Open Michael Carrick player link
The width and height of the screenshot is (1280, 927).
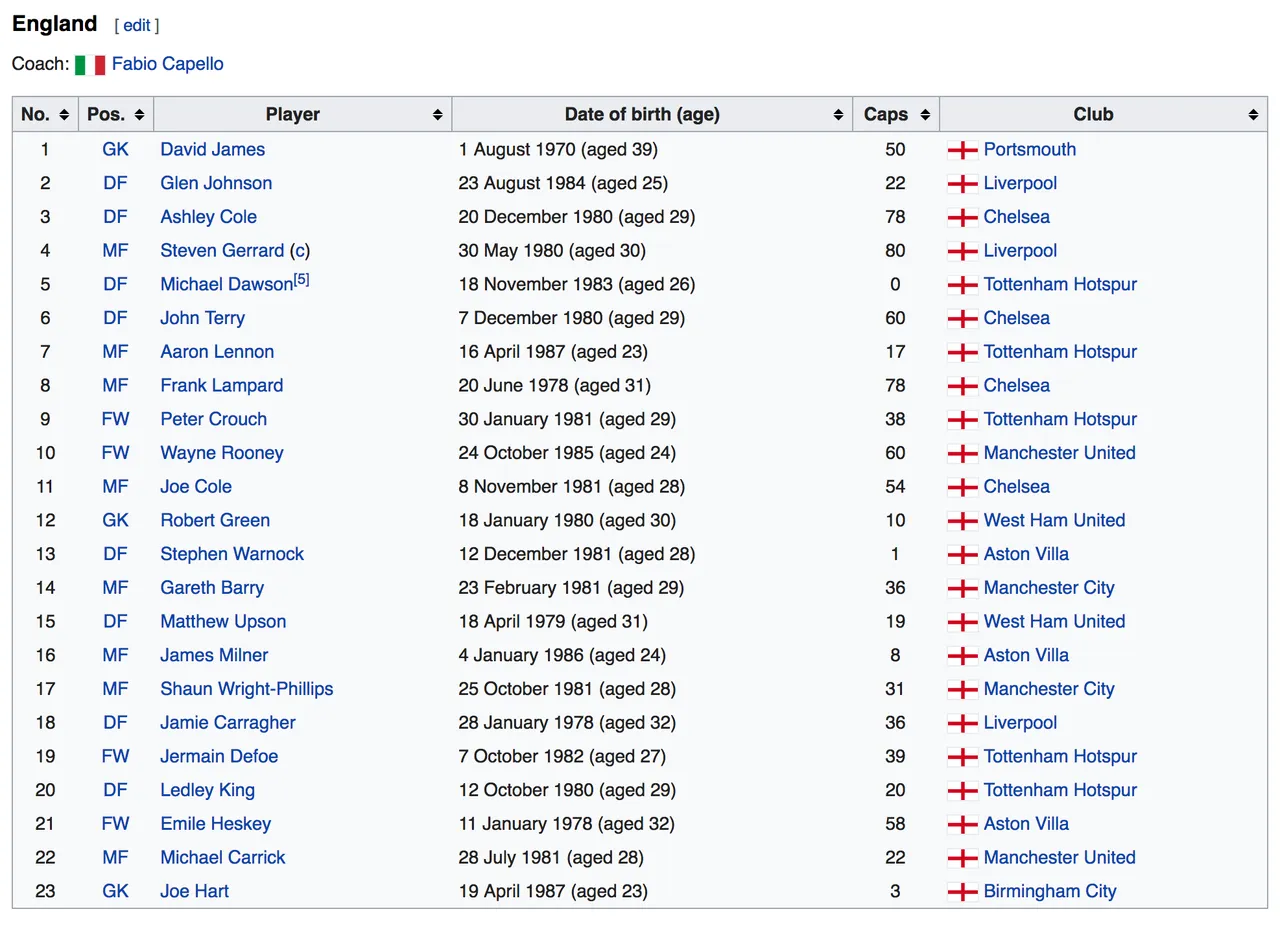tap(223, 858)
